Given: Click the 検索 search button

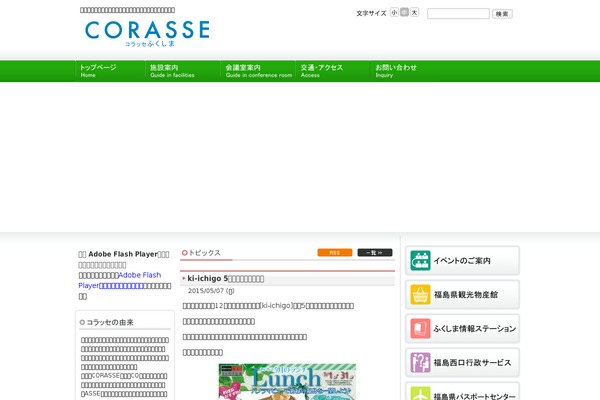Looking at the screenshot, I should (502, 14).
